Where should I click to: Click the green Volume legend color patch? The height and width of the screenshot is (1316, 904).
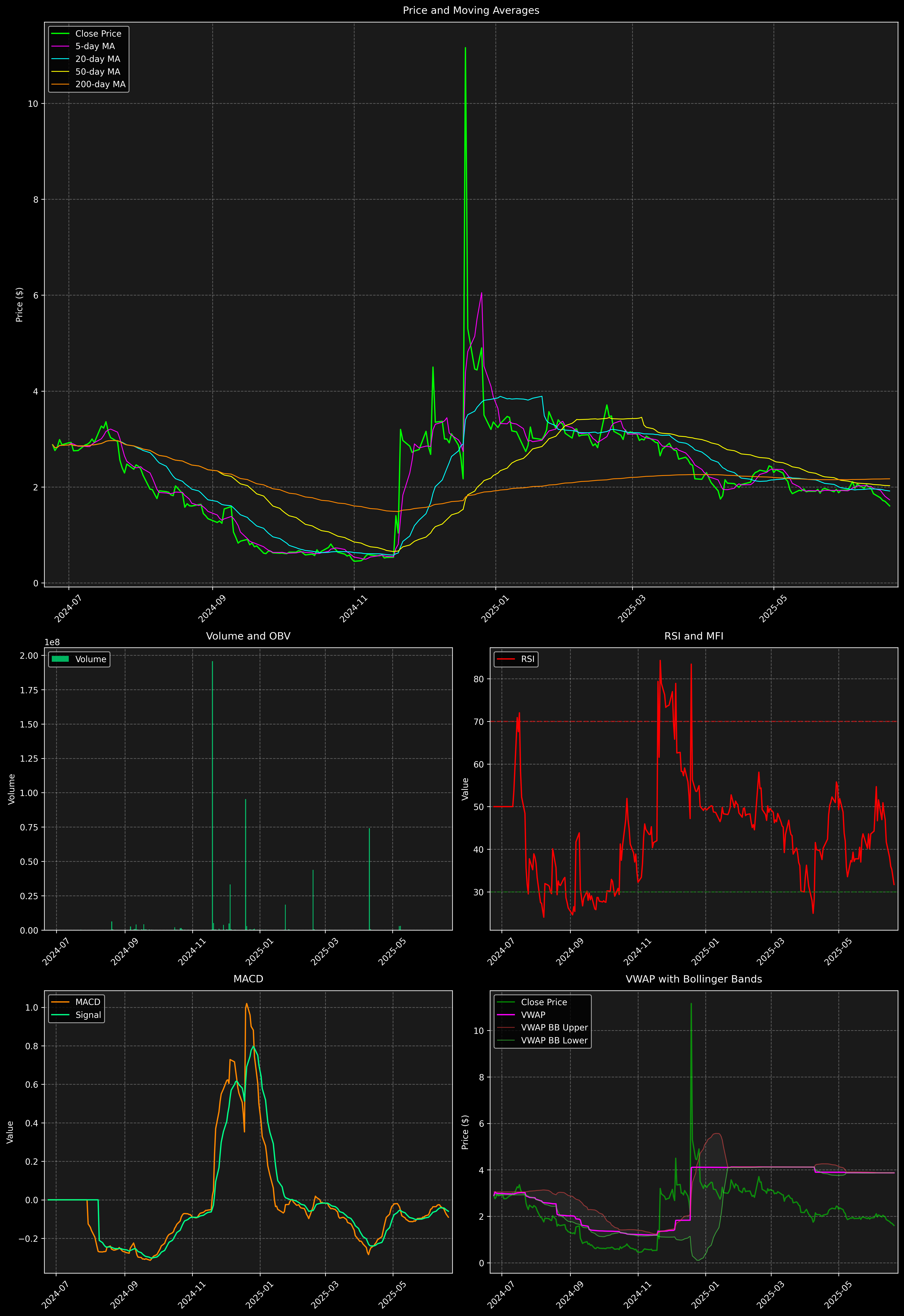coord(60,659)
